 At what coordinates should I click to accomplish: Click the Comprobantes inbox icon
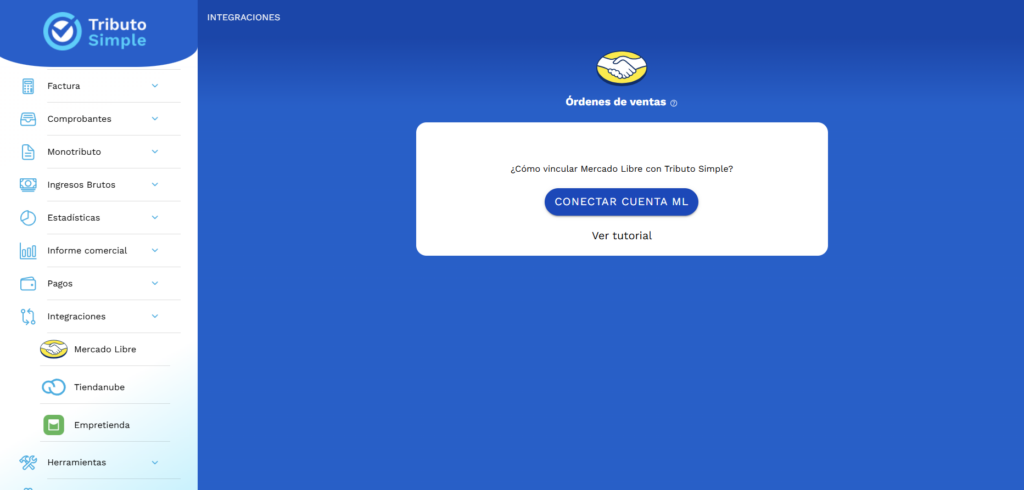point(28,119)
